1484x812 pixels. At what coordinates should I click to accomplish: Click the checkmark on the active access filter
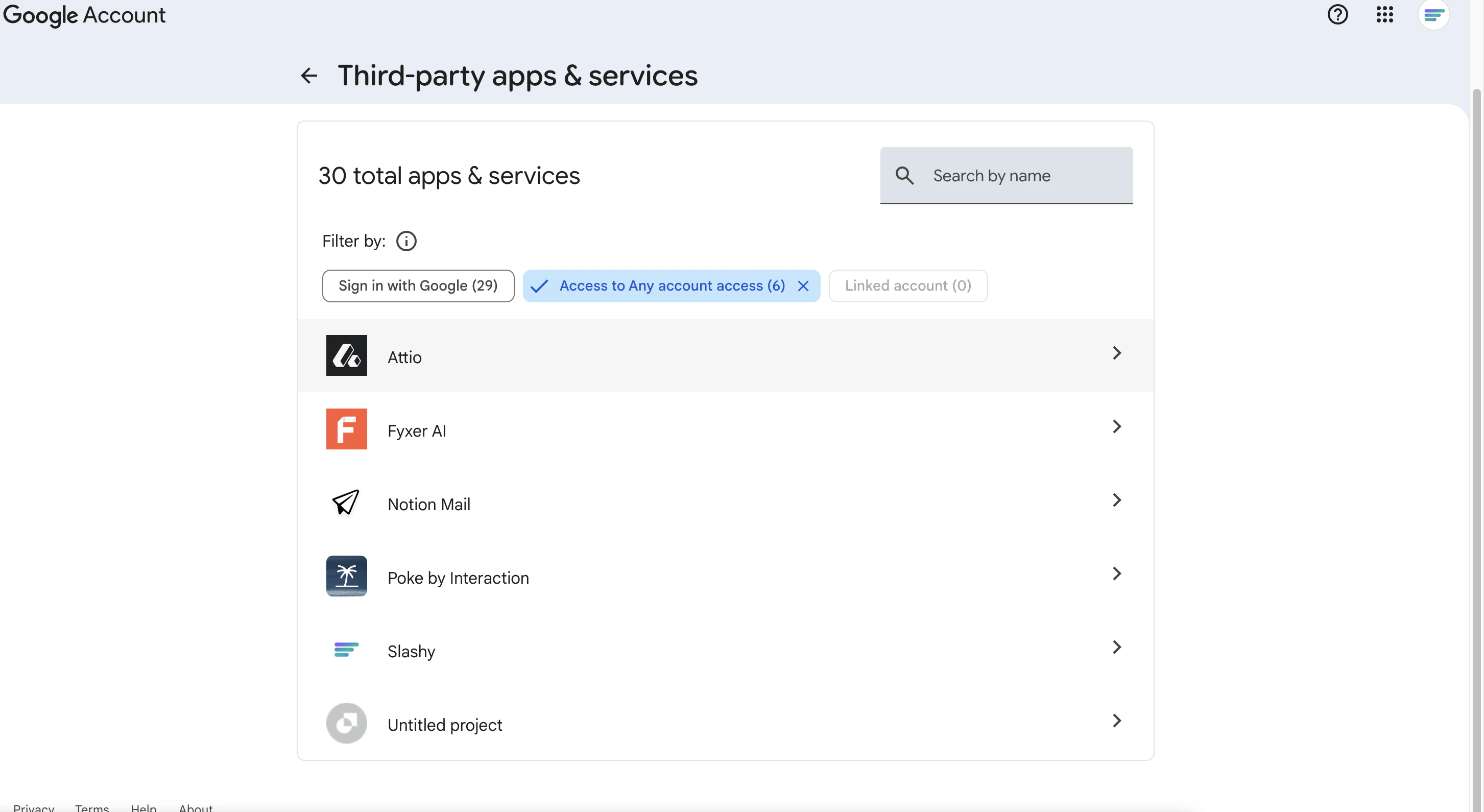539,286
